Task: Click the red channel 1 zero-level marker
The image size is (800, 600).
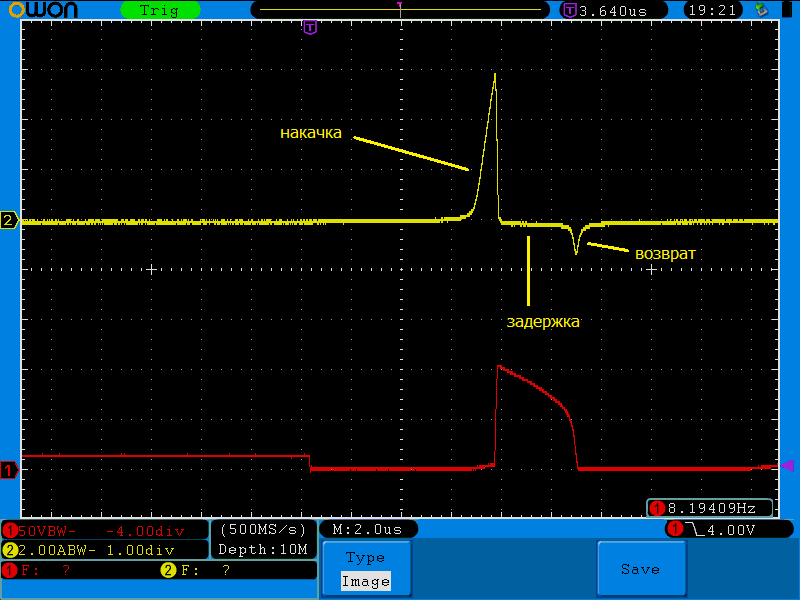Action: [9, 469]
